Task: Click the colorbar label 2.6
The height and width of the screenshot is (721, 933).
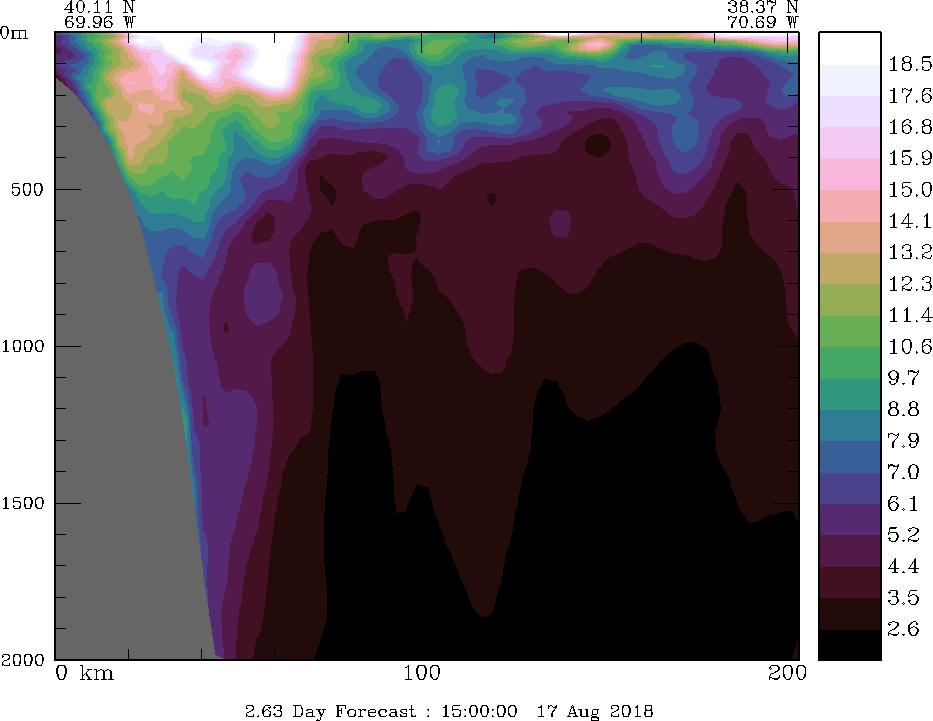Action: (903, 629)
